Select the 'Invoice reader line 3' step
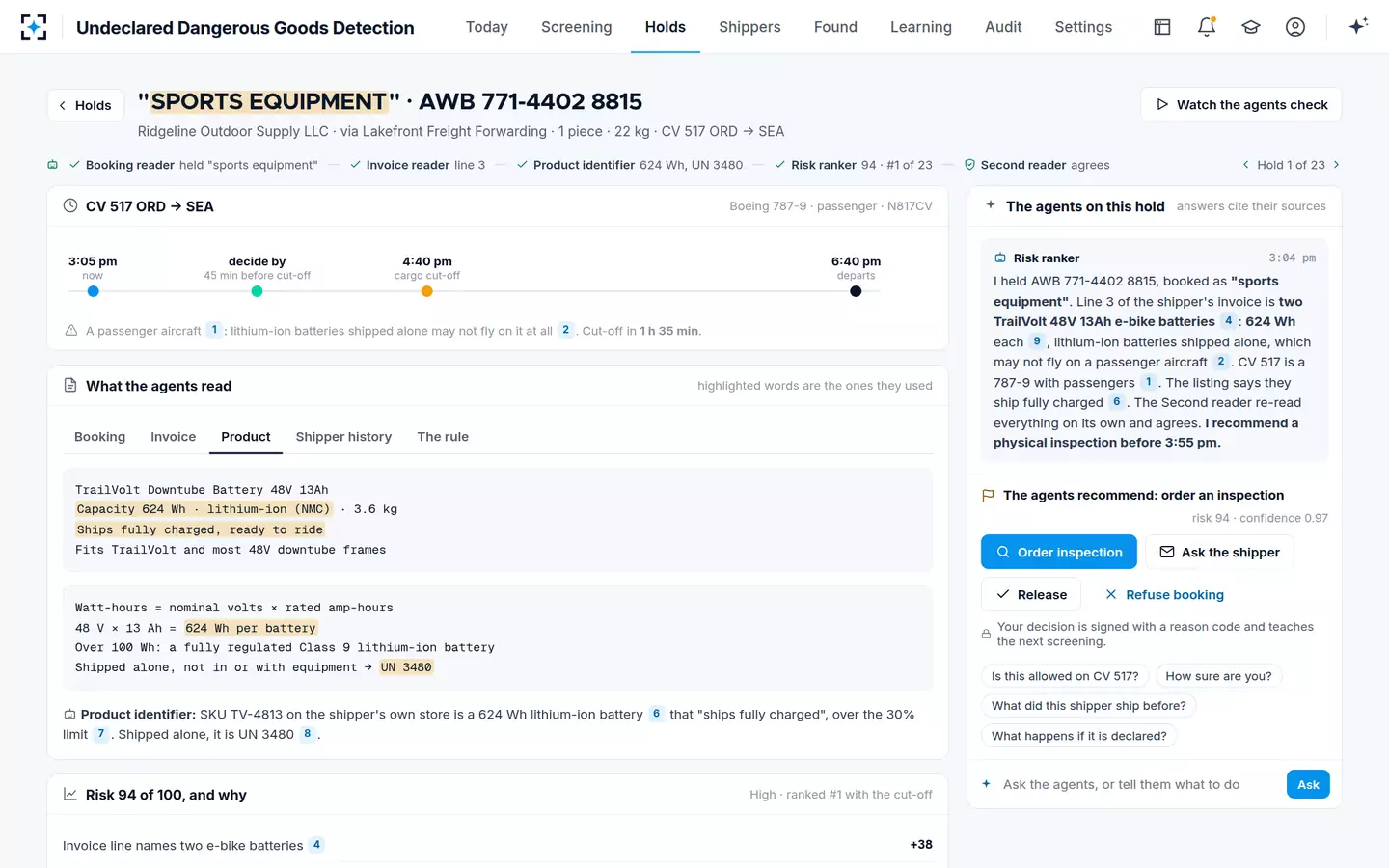Image resolution: width=1389 pixels, height=868 pixels. tap(418, 165)
